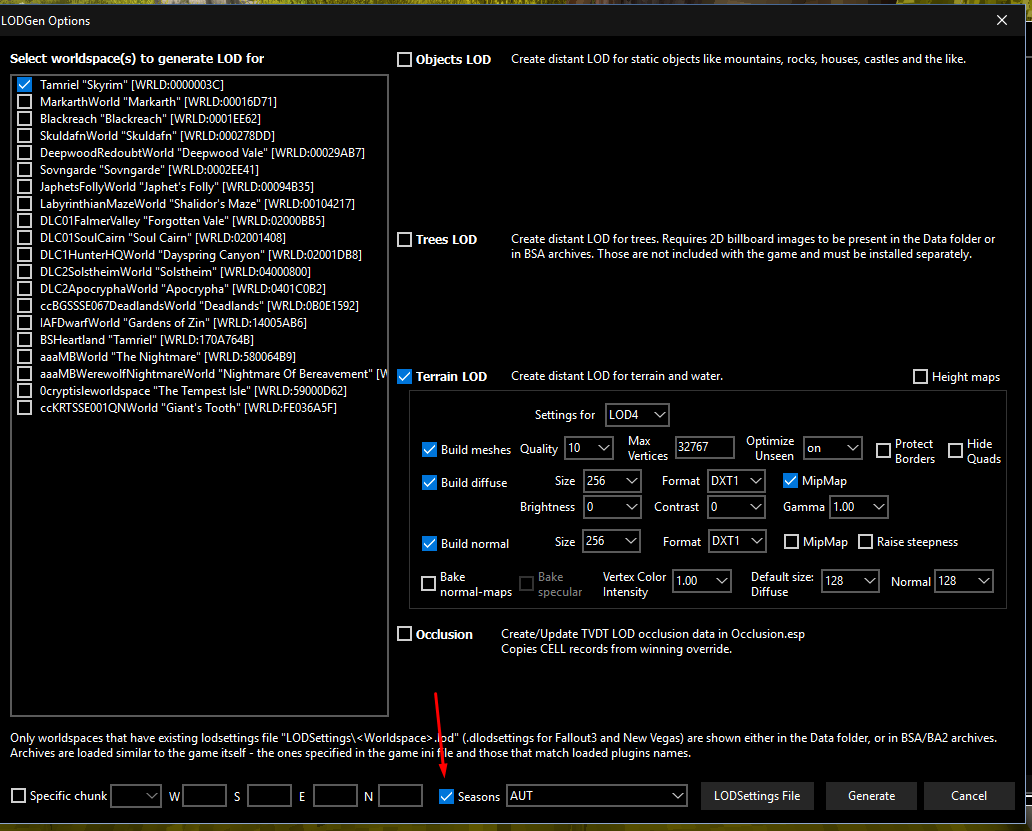Enable Bake normal-maps checkbox
The width and height of the screenshot is (1032, 831).
point(428,584)
